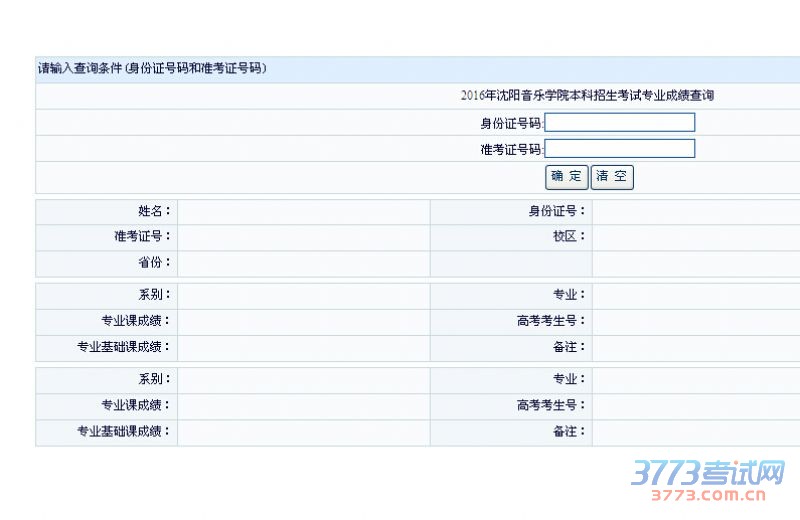Screen dimensions: 800x520
Task: Click the 准考证号 label in results table
Action: click(142, 237)
